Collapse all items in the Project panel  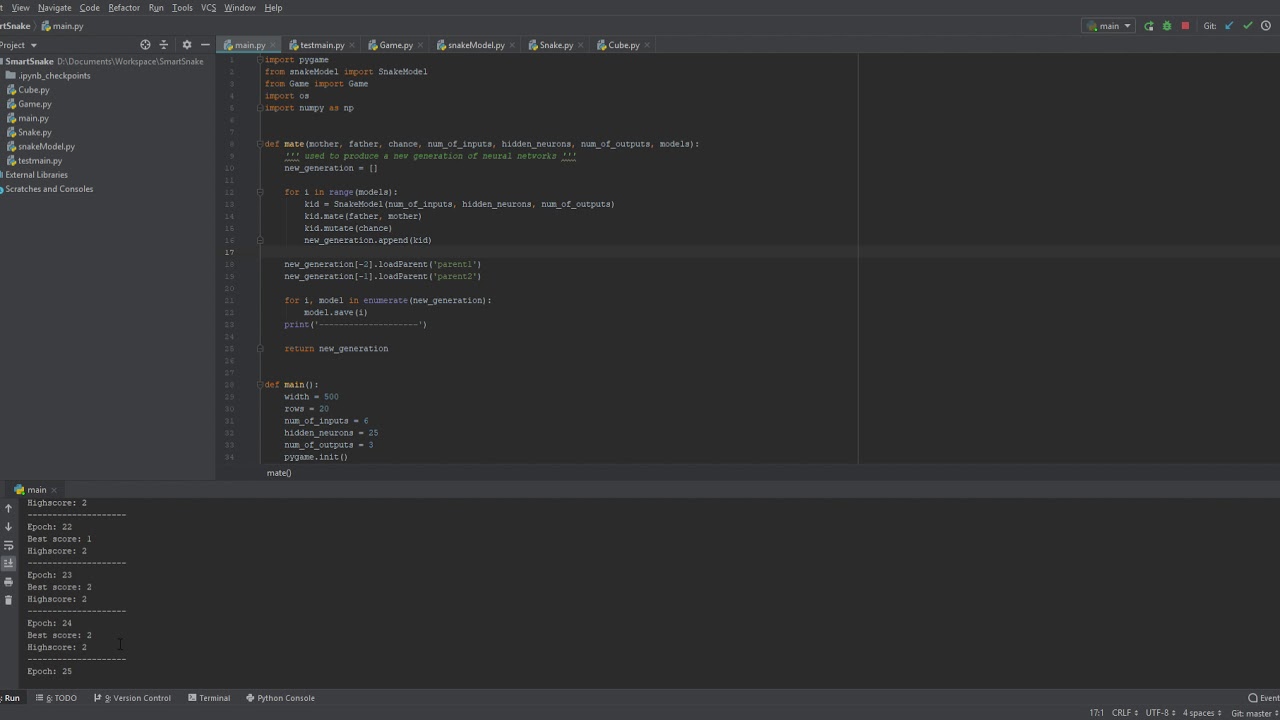pos(164,45)
